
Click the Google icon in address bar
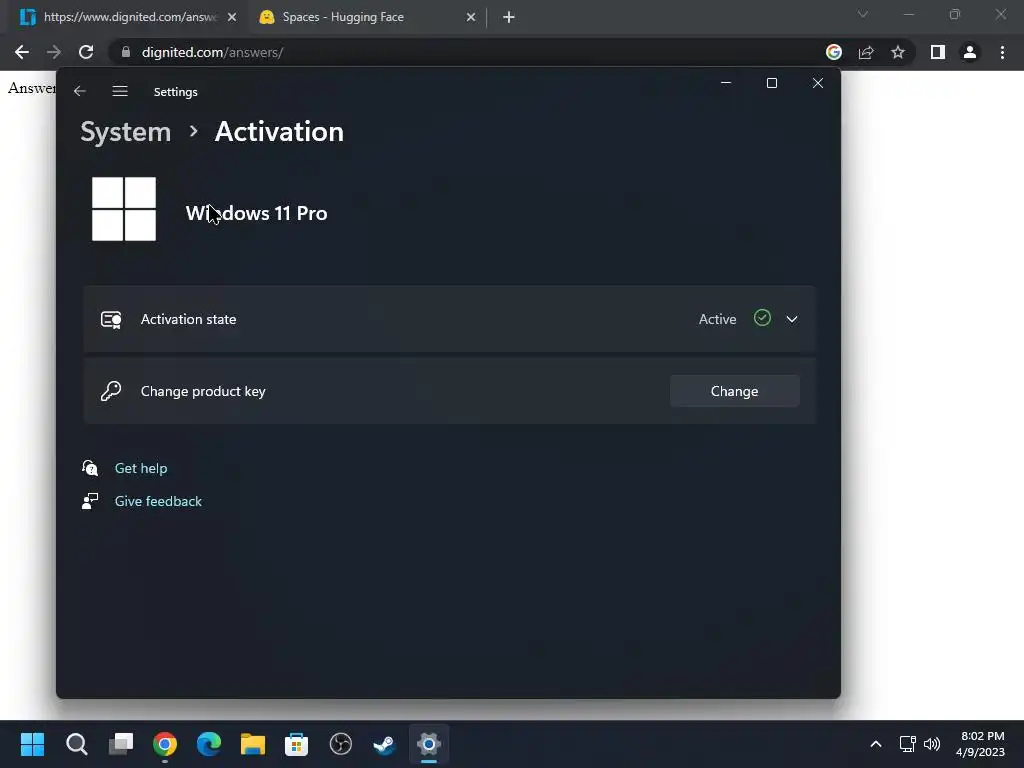point(834,52)
